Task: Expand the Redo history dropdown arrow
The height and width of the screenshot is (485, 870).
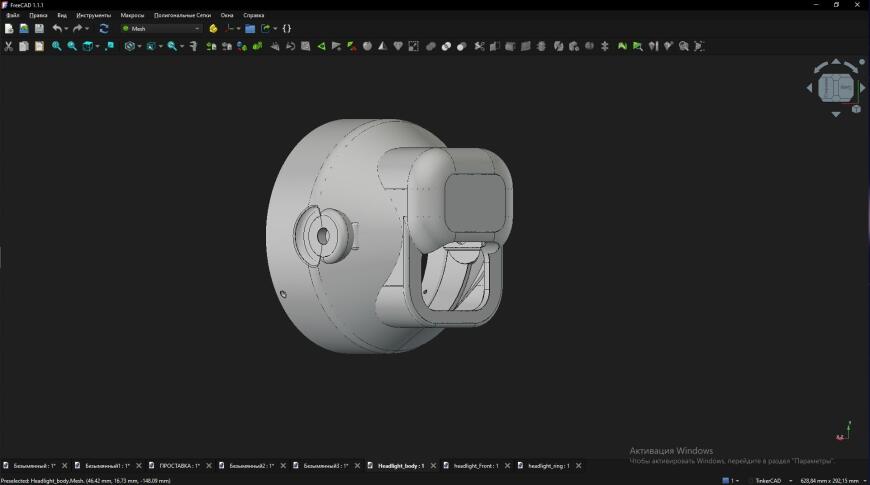Action: coord(87,28)
